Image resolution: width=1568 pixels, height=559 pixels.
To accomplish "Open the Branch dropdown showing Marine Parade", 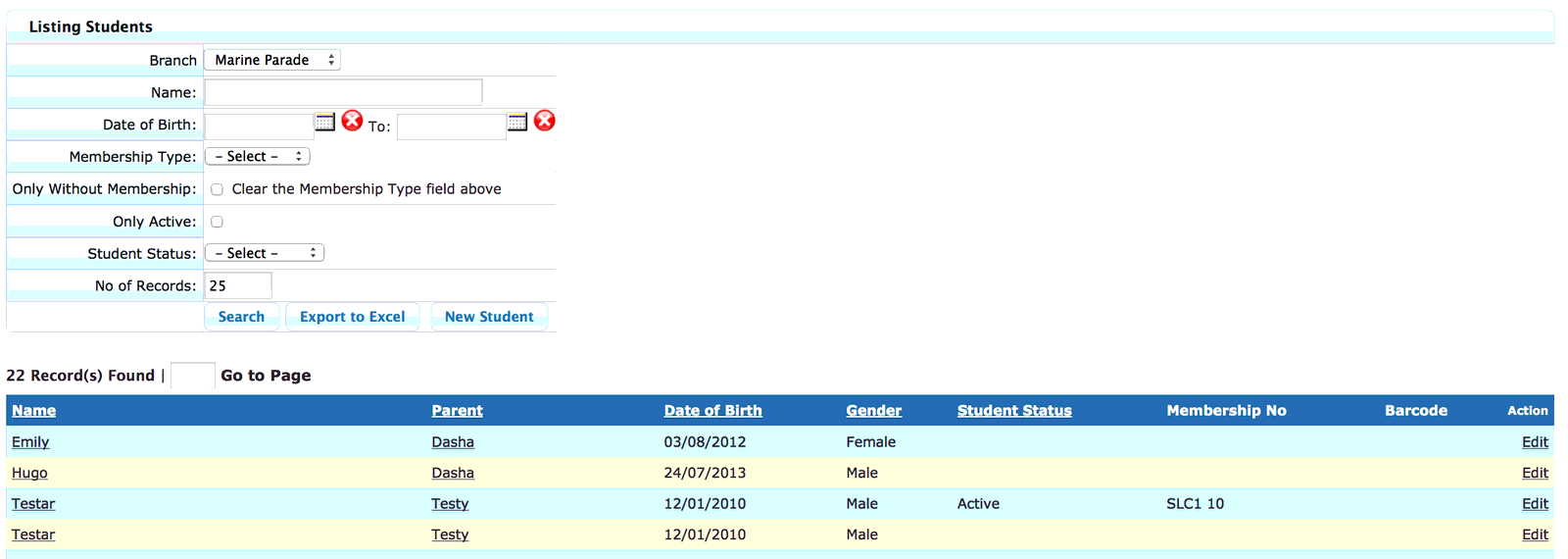I will 272,60.
